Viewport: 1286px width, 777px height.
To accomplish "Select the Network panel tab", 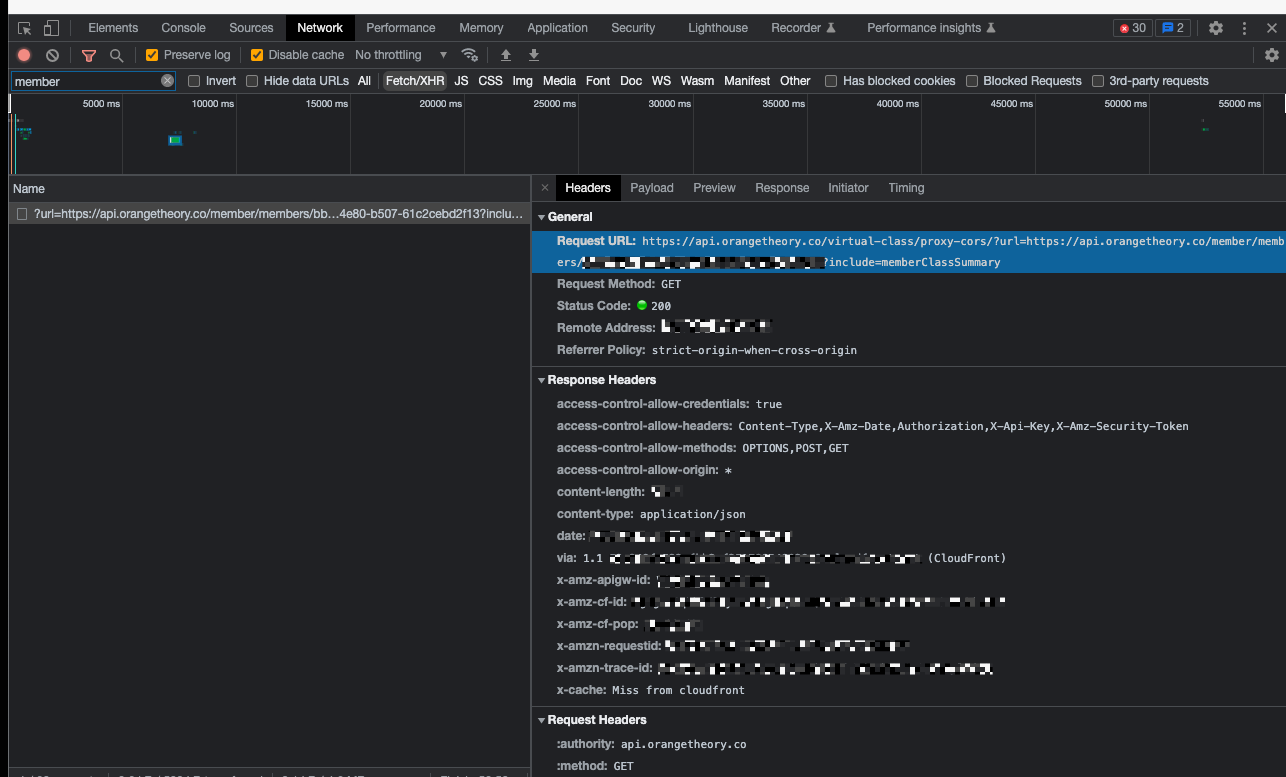I will point(320,28).
